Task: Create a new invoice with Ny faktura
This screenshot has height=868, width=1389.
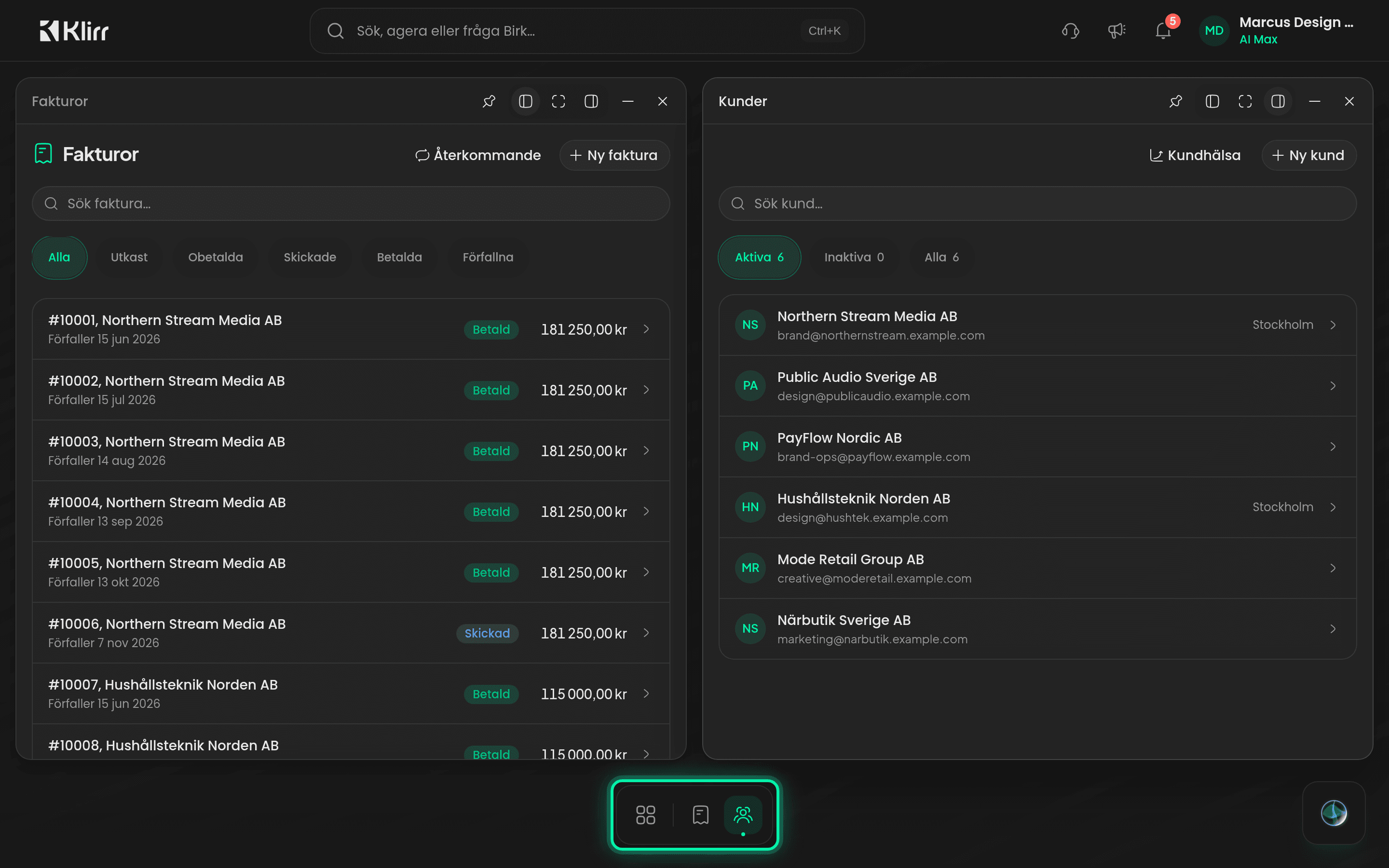Action: click(x=614, y=155)
